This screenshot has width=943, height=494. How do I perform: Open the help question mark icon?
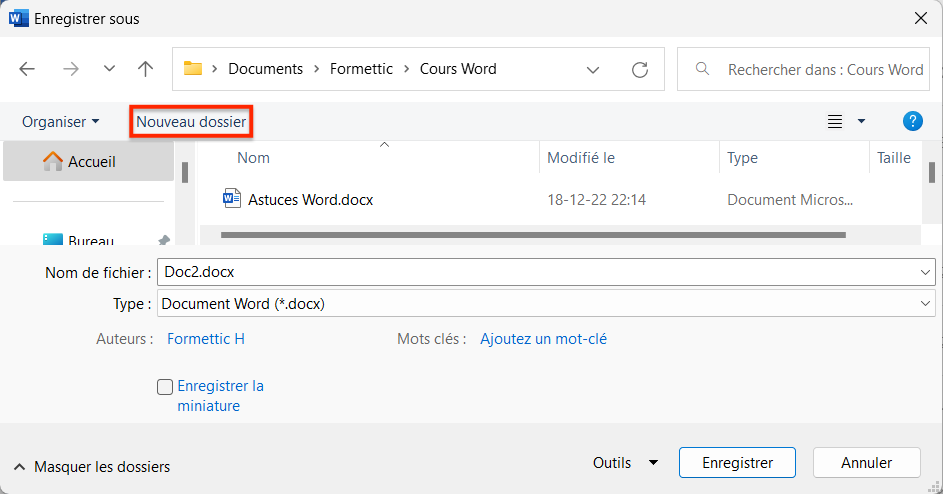[912, 121]
